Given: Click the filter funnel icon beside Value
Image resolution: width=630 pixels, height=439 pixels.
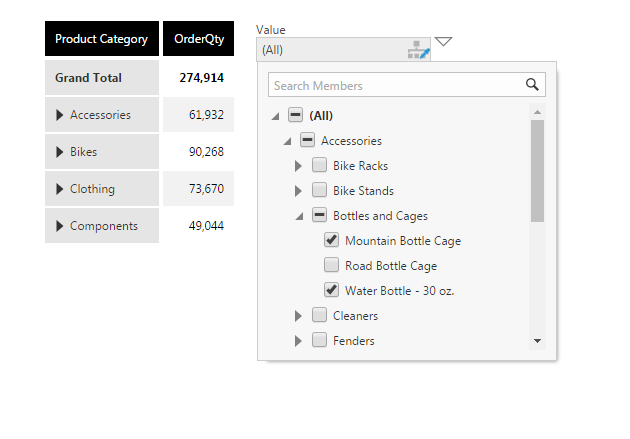Looking at the screenshot, I should tap(444, 42).
